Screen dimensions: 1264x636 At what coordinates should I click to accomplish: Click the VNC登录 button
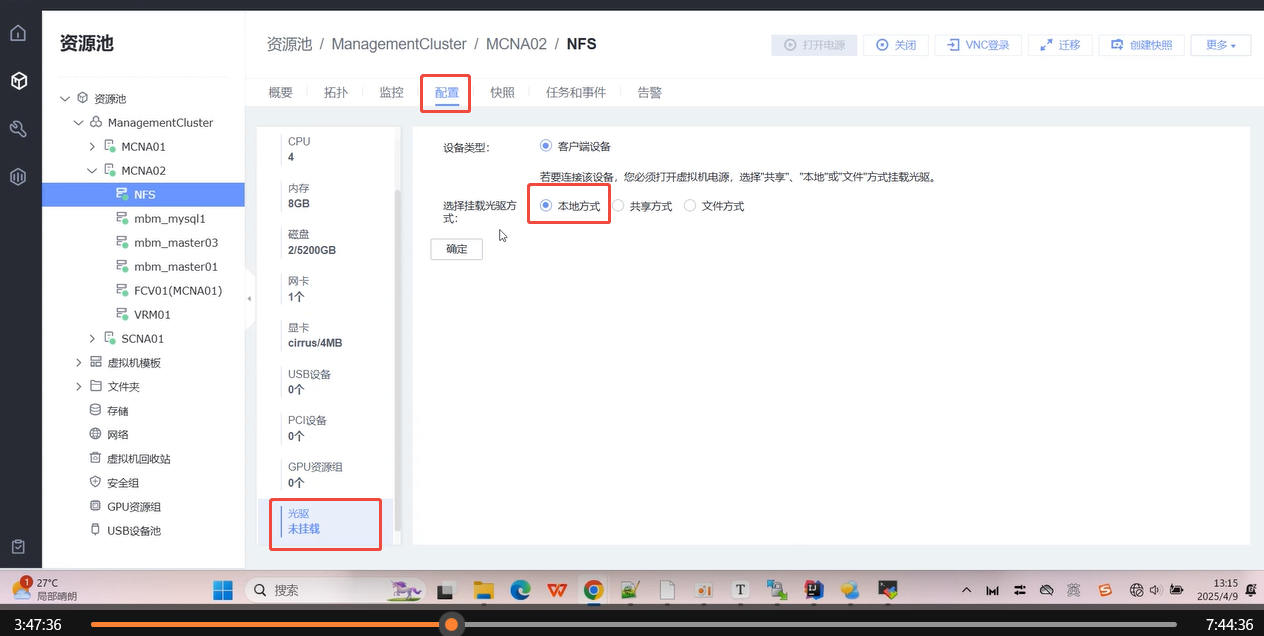point(977,44)
